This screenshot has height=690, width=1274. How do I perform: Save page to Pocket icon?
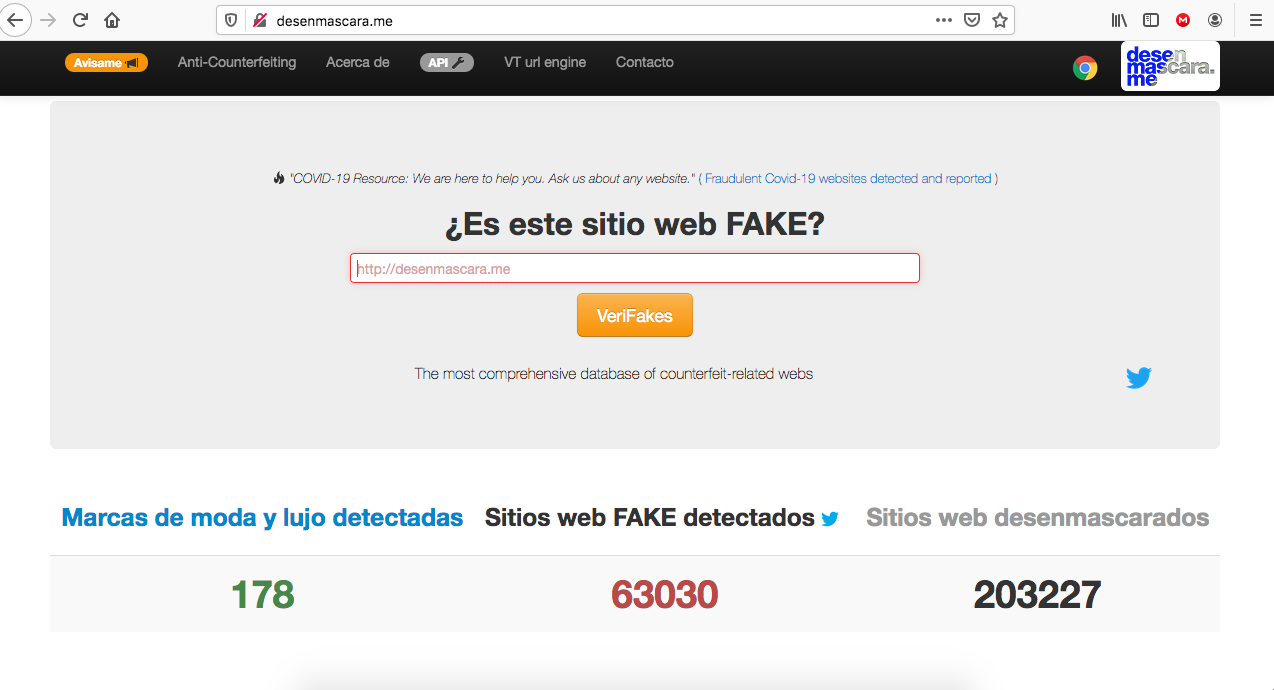[x=971, y=20]
